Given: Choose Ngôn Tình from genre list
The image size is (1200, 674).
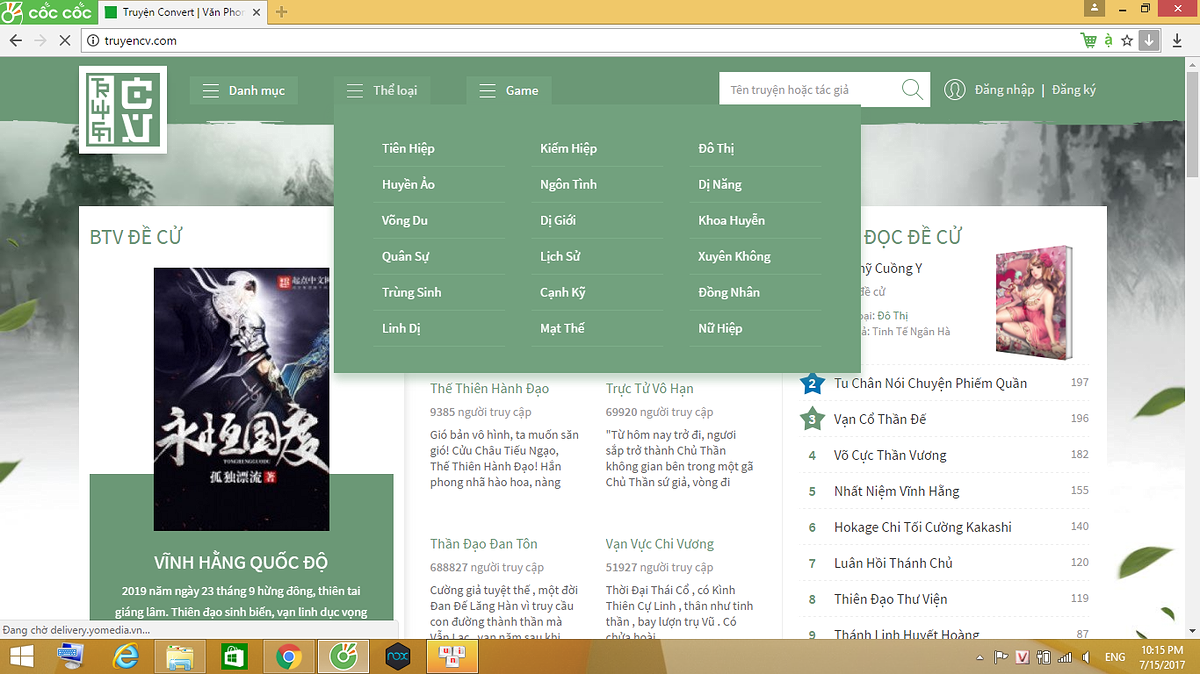Looking at the screenshot, I should [568, 184].
